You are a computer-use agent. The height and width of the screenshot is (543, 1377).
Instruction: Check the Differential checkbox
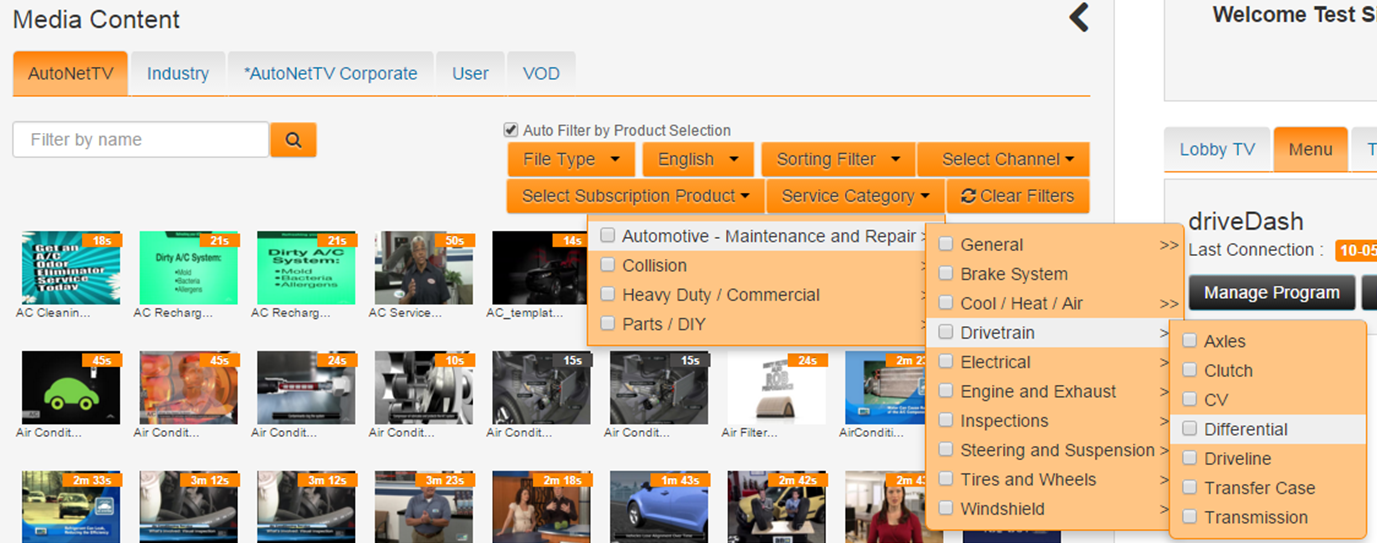[1189, 428]
